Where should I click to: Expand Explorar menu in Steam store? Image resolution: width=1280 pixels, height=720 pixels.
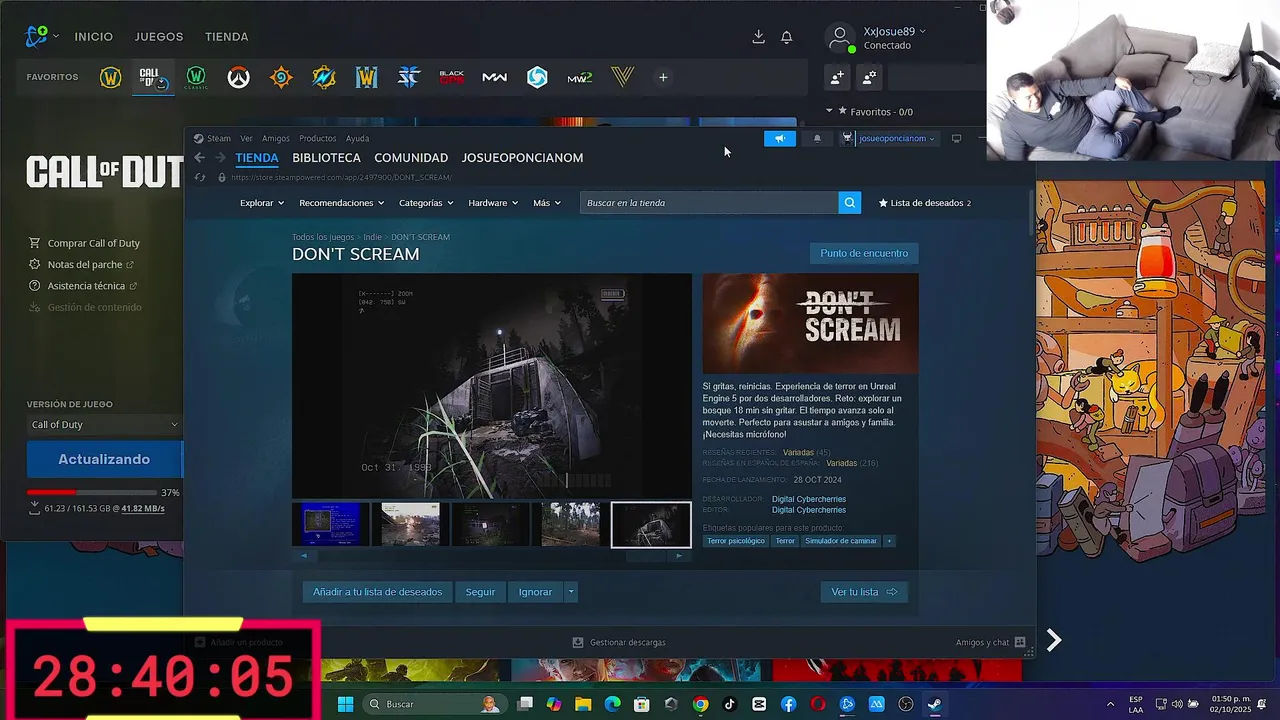(x=262, y=203)
